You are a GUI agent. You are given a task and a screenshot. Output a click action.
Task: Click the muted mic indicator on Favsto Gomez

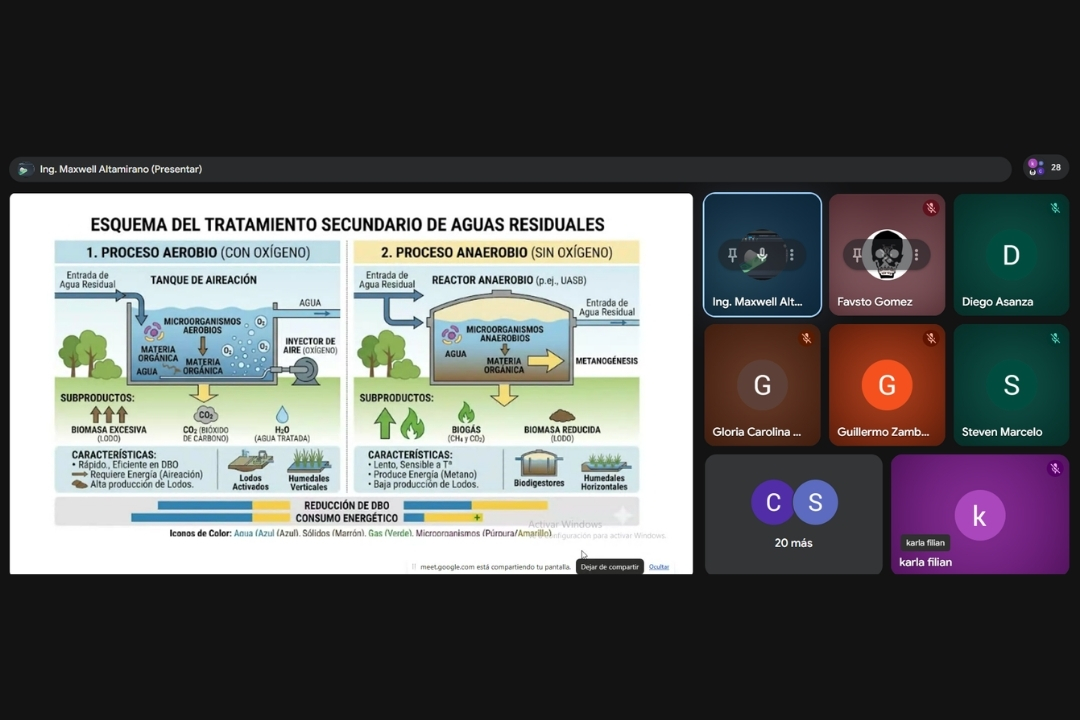pos(931,207)
